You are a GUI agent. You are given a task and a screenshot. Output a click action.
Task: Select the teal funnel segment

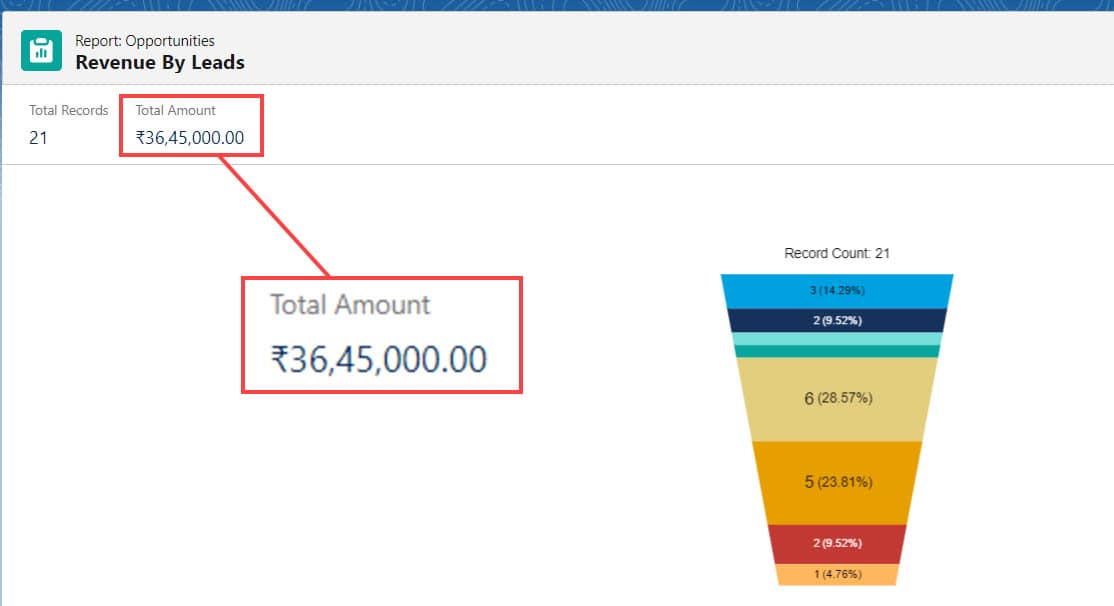[837, 351]
